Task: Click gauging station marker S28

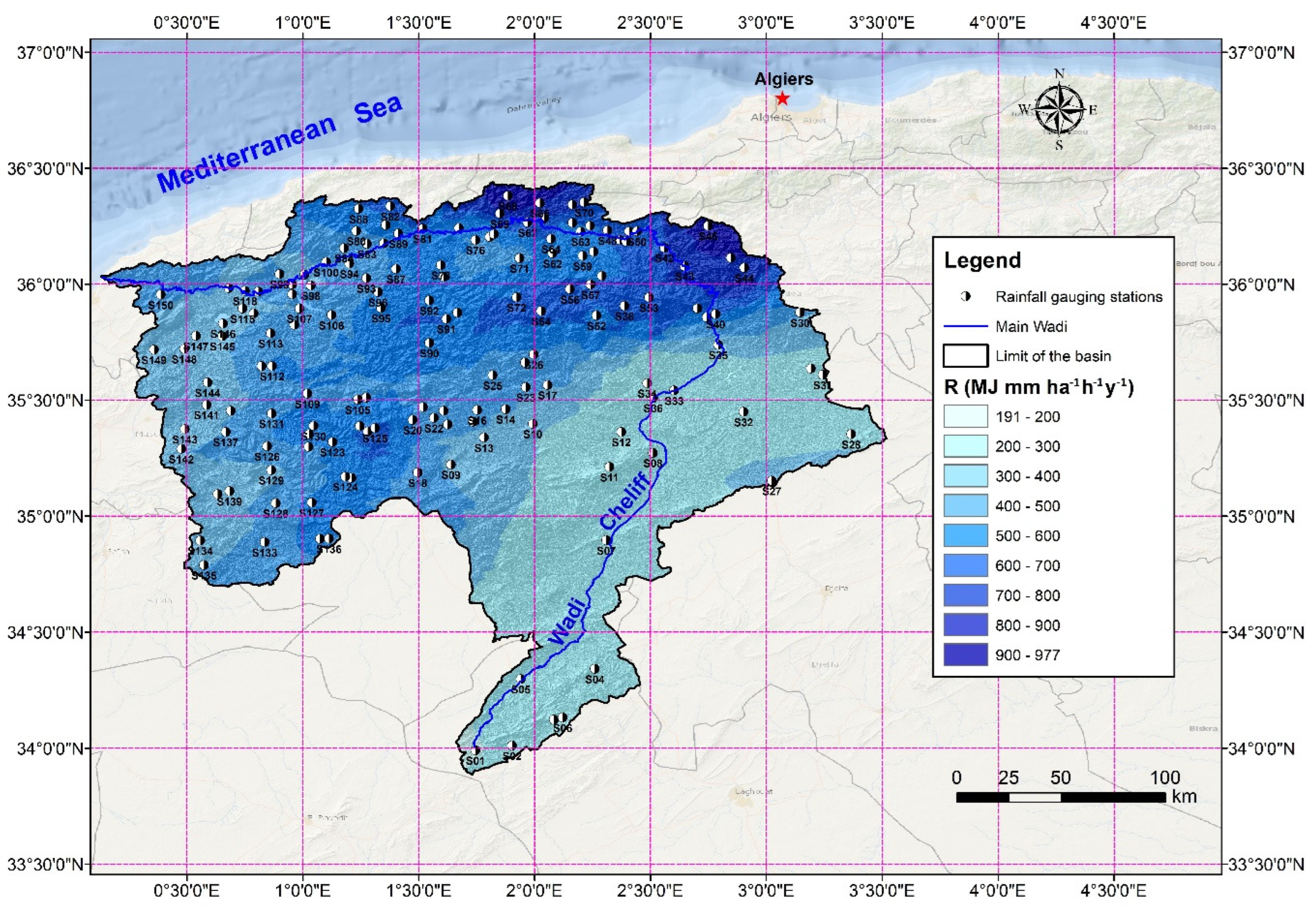Action: click(x=851, y=434)
